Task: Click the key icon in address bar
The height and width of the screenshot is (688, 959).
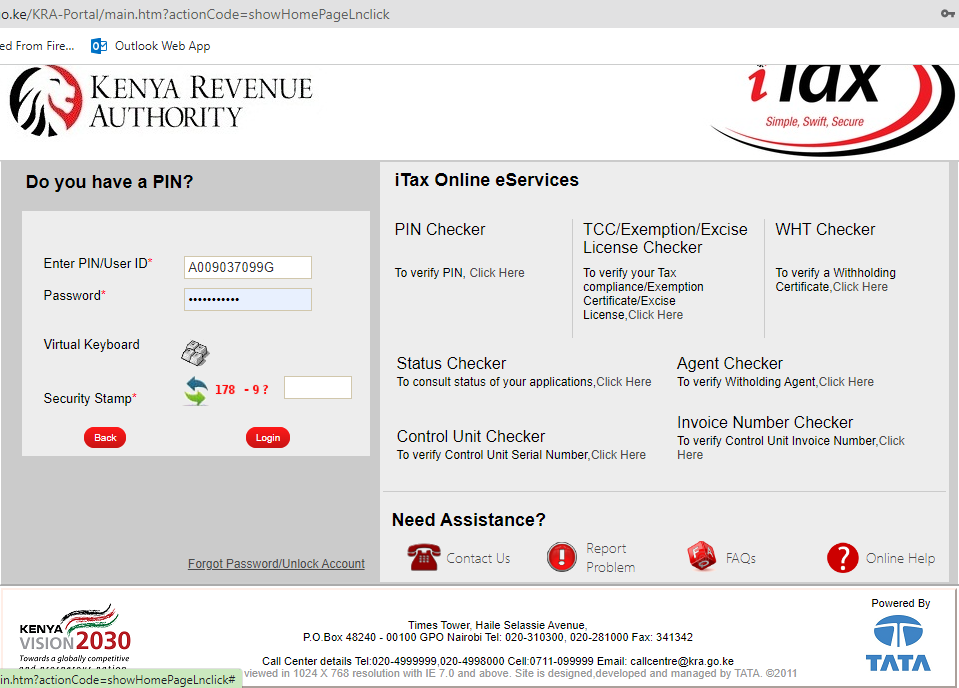Action: coord(946,14)
